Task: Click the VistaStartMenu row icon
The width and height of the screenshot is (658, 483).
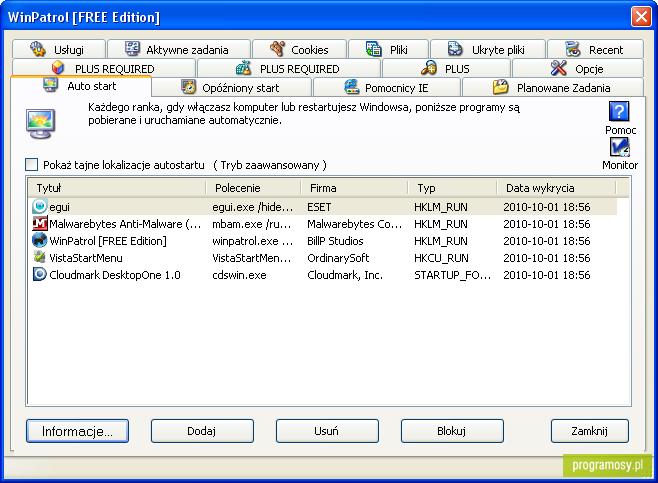Action: point(39,257)
